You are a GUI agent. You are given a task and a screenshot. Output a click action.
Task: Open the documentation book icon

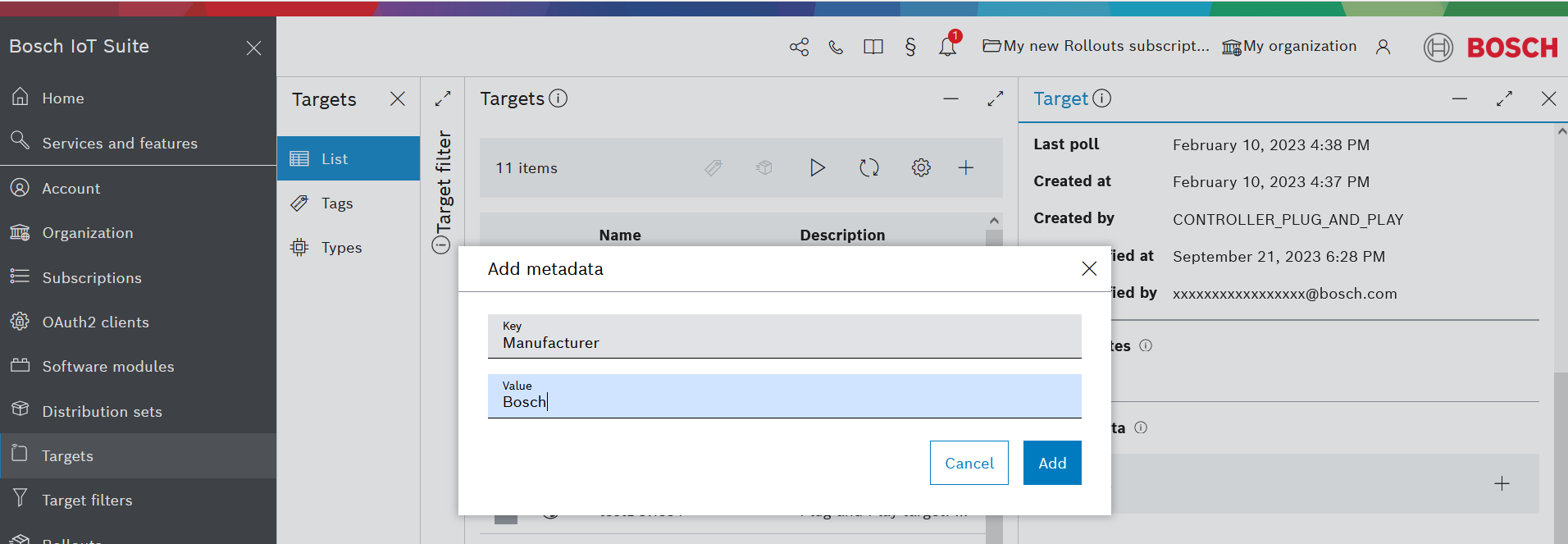point(873,47)
